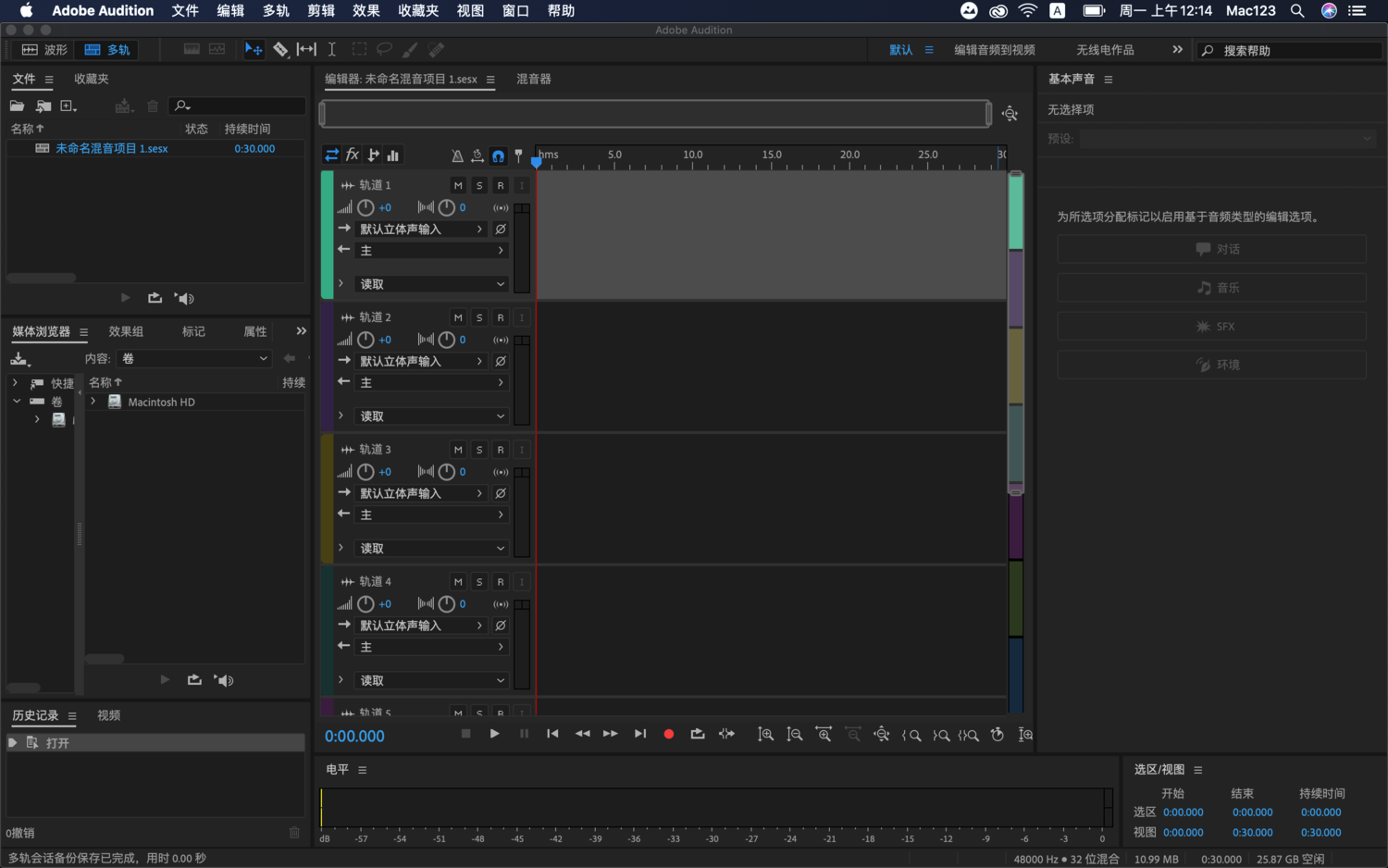
Task: Toggle snapping headphone-magnet icon
Action: [498, 155]
